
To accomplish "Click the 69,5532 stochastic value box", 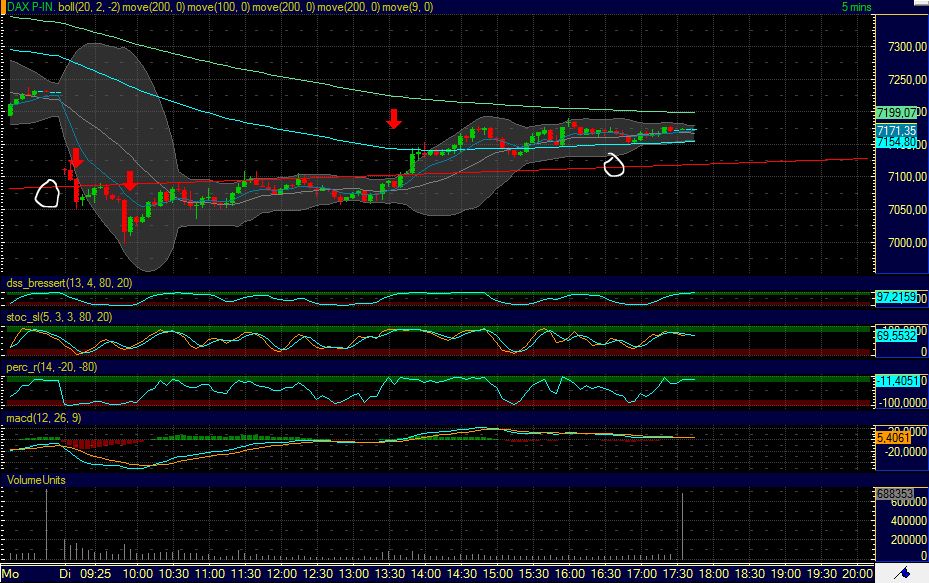I will pos(897,334).
